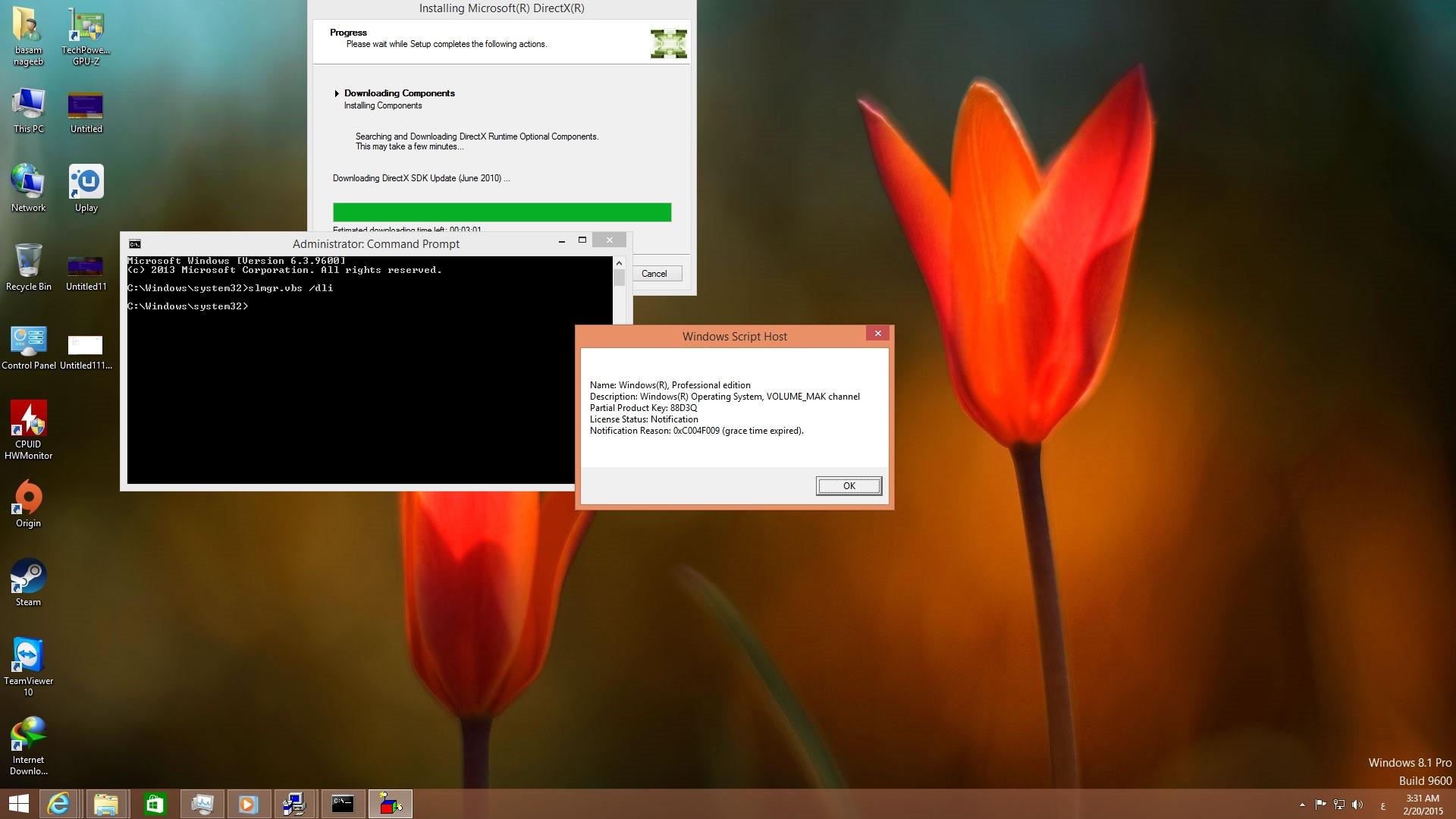Close the Administrator Command Prompt window
The image size is (1456, 819).
(x=609, y=240)
